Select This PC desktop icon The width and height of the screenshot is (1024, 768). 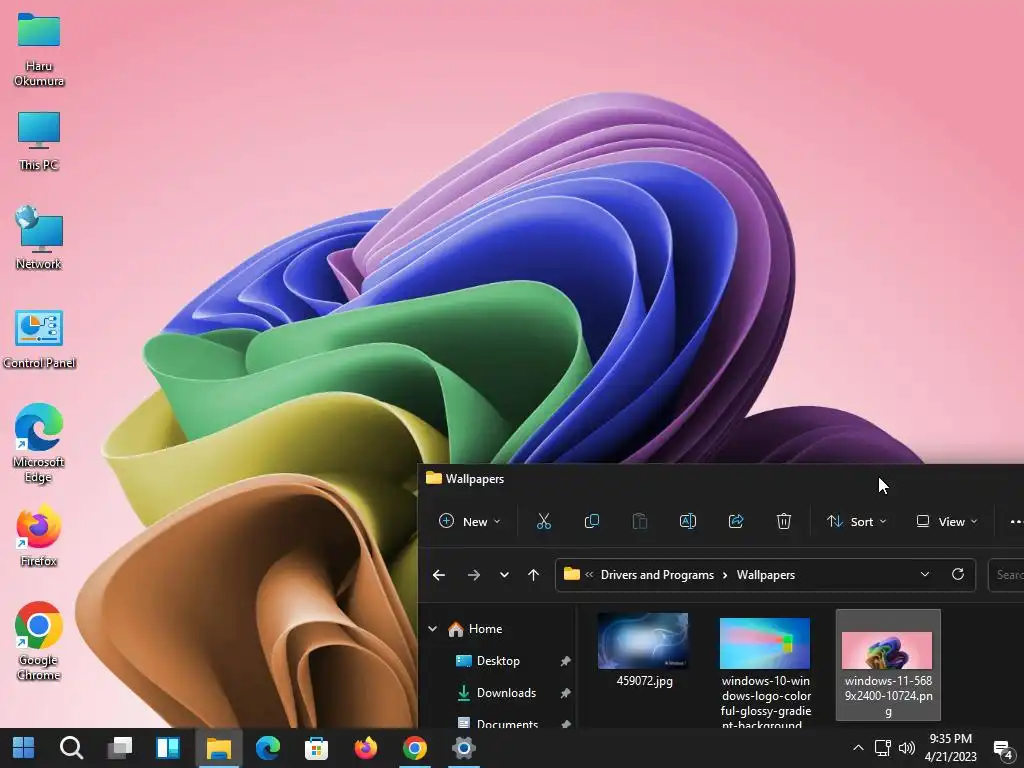pyautogui.click(x=39, y=141)
